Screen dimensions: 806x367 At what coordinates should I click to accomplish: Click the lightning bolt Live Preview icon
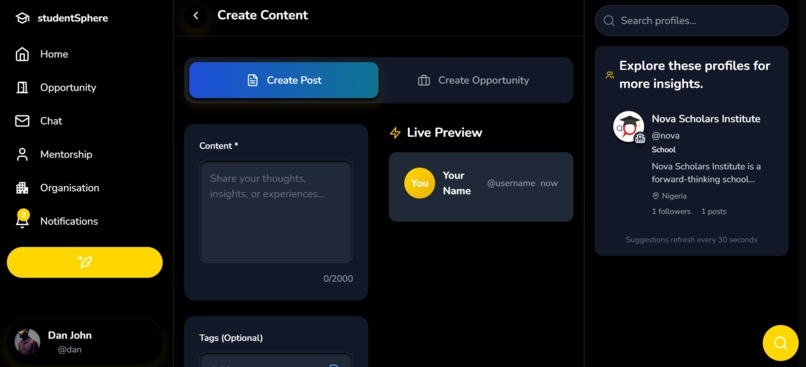pyautogui.click(x=395, y=133)
